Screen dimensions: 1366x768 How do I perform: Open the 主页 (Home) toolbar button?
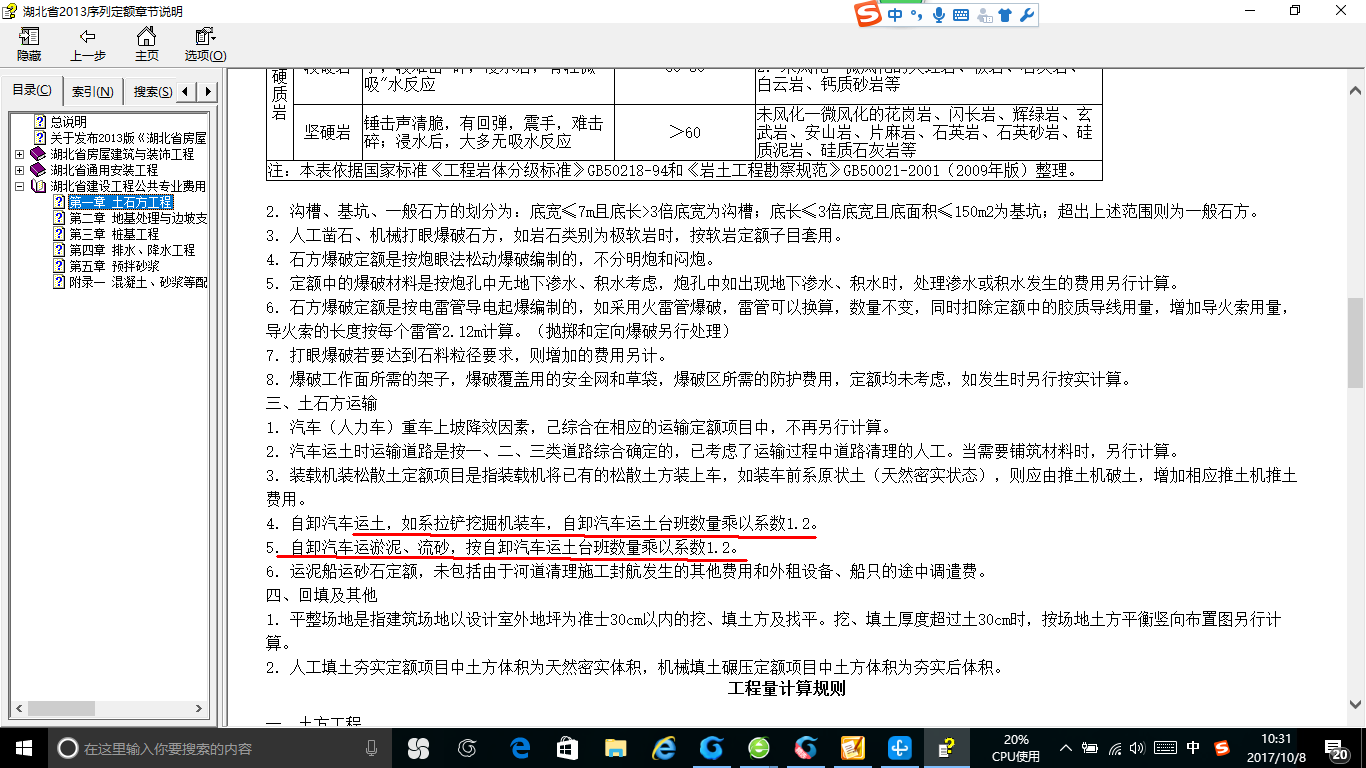[x=146, y=45]
